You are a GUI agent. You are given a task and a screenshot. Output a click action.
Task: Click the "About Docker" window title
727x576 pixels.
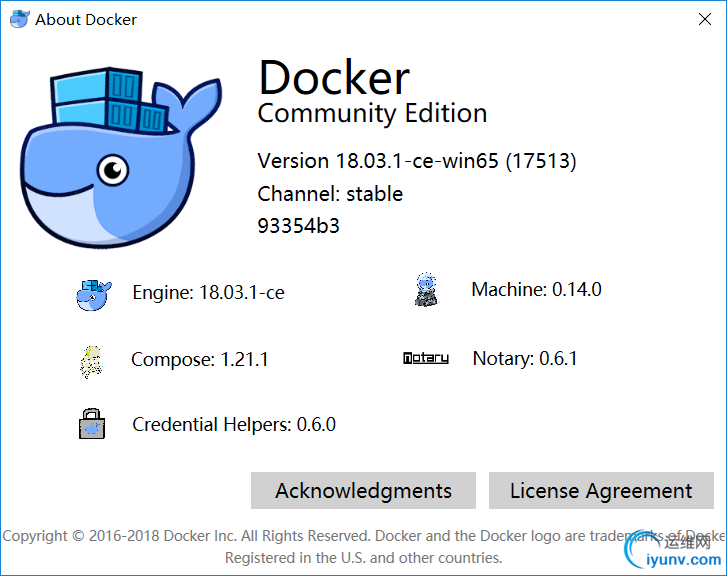(x=86, y=19)
